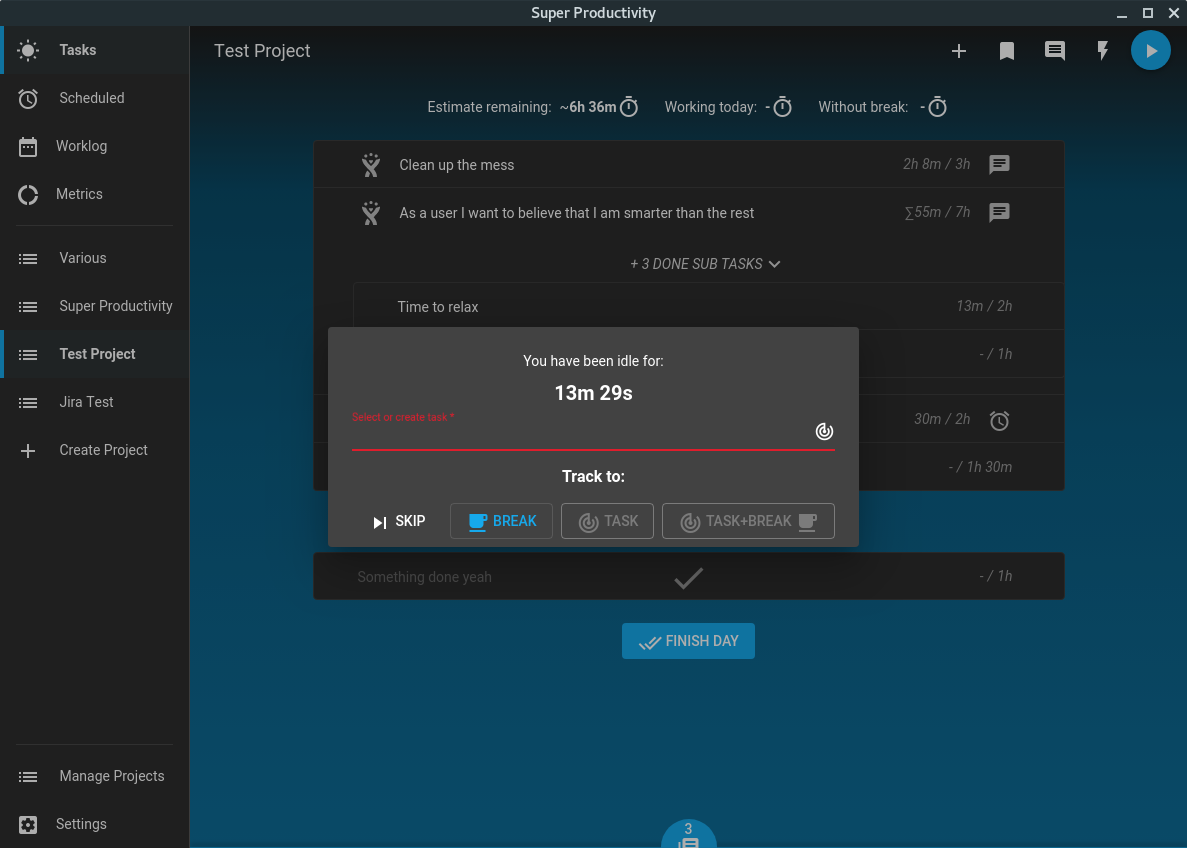The image size is (1187, 848).
Task: Open notes icon for Clean up the mess
Action: click(x=999, y=164)
